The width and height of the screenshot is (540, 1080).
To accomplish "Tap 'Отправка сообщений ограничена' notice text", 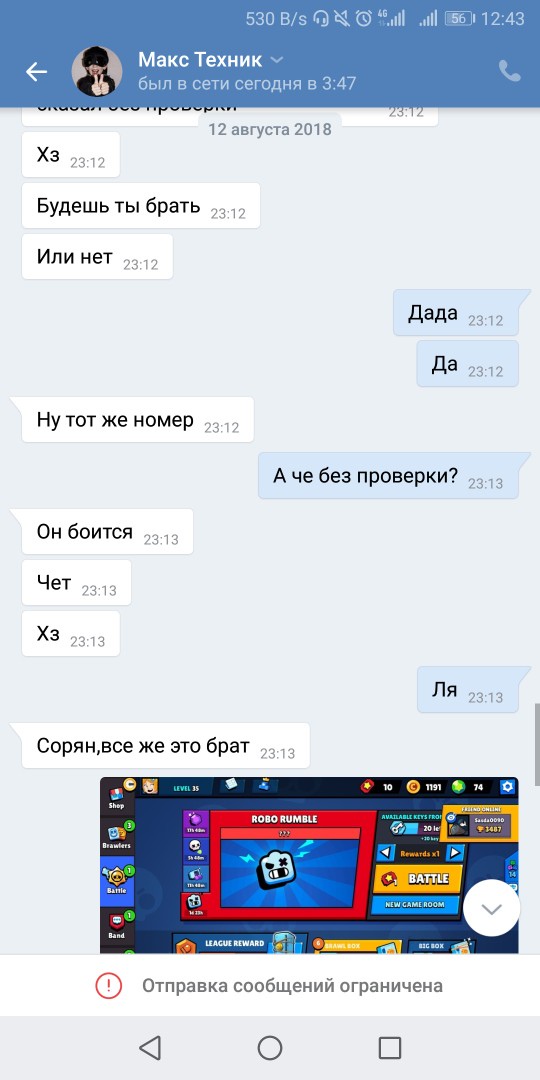I will click(292, 986).
